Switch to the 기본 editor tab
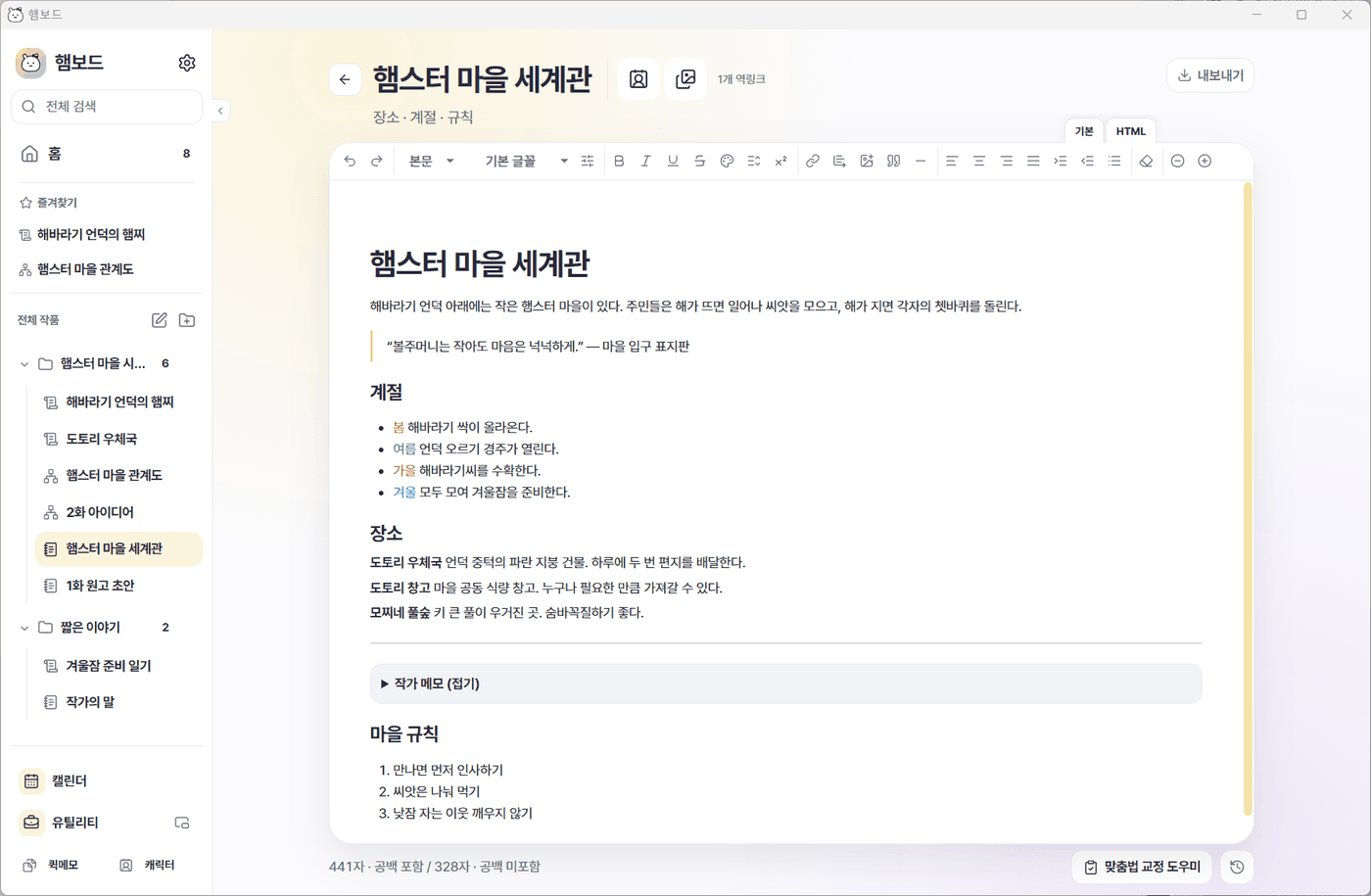 click(1084, 131)
